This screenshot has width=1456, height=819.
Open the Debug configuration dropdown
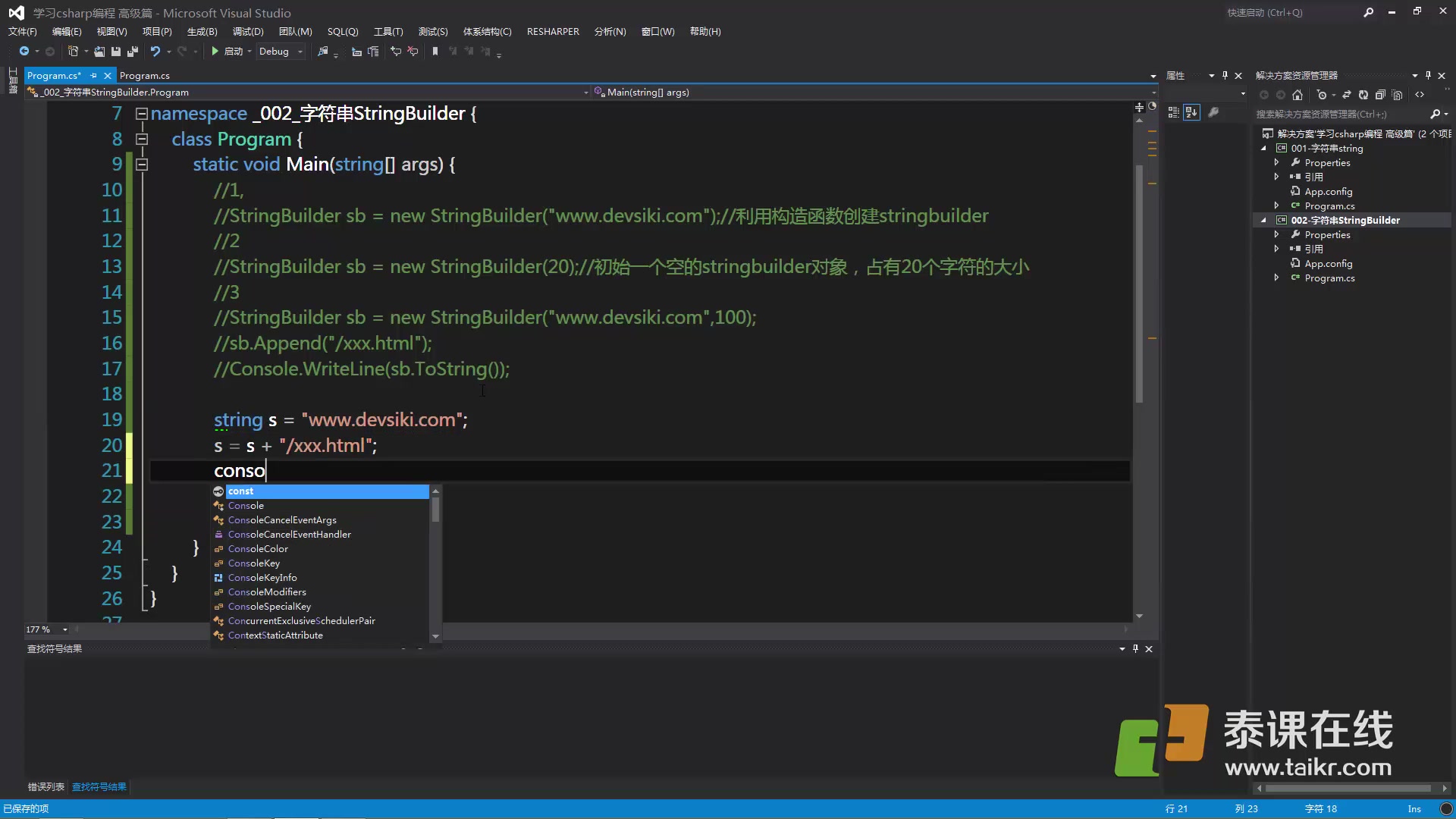coord(300,52)
